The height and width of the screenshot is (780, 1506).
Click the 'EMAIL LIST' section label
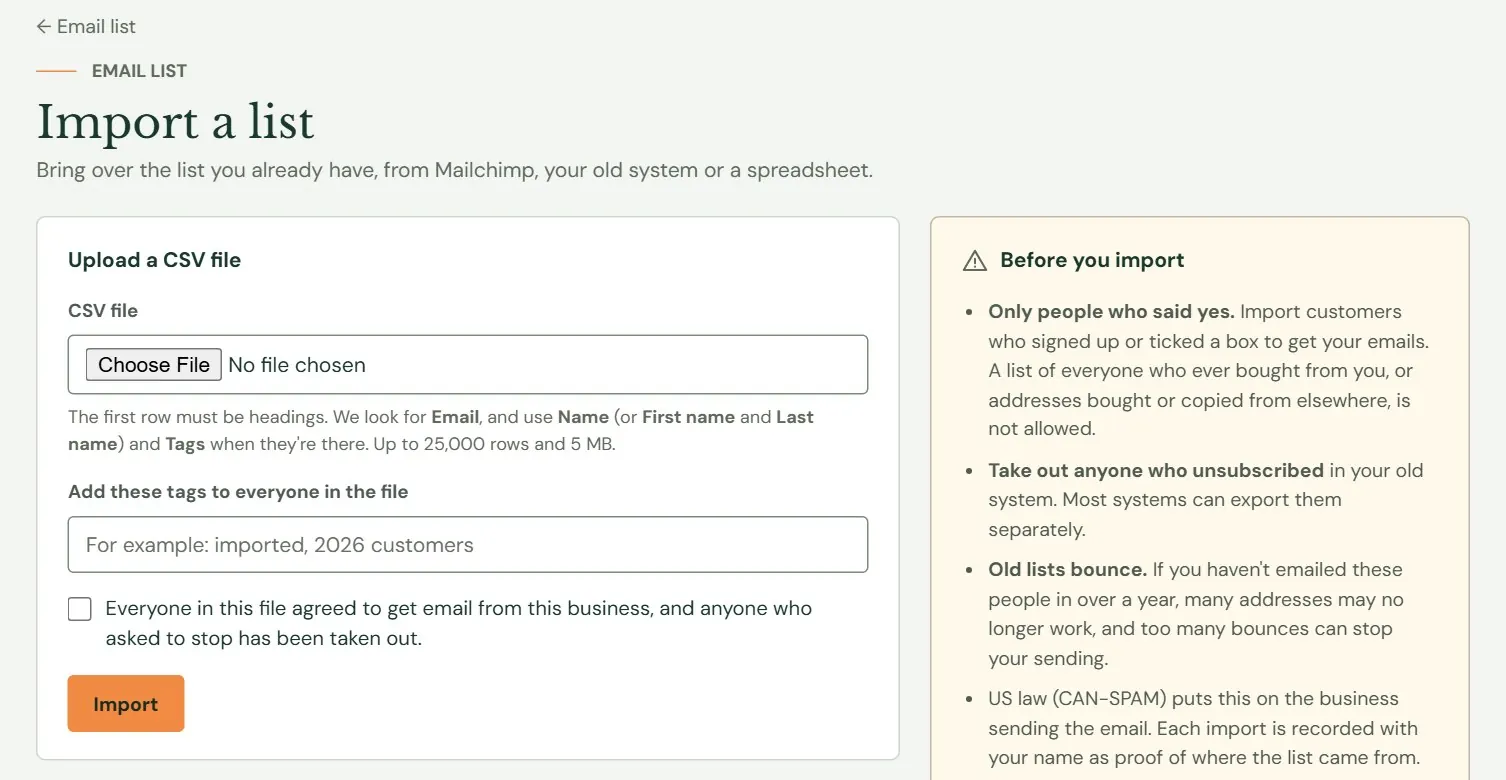(x=139, y=71)
